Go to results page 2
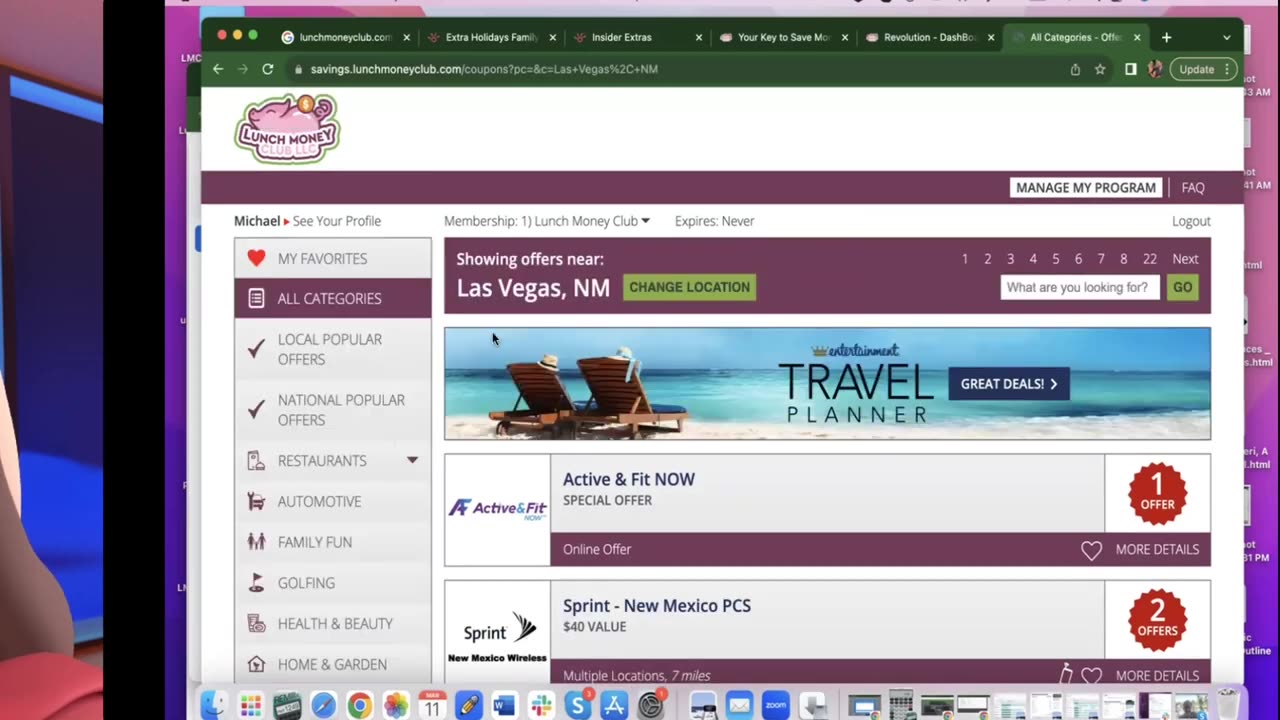Screen dimensions: 1280x720 pyautogui.click(x=987, y=259)
